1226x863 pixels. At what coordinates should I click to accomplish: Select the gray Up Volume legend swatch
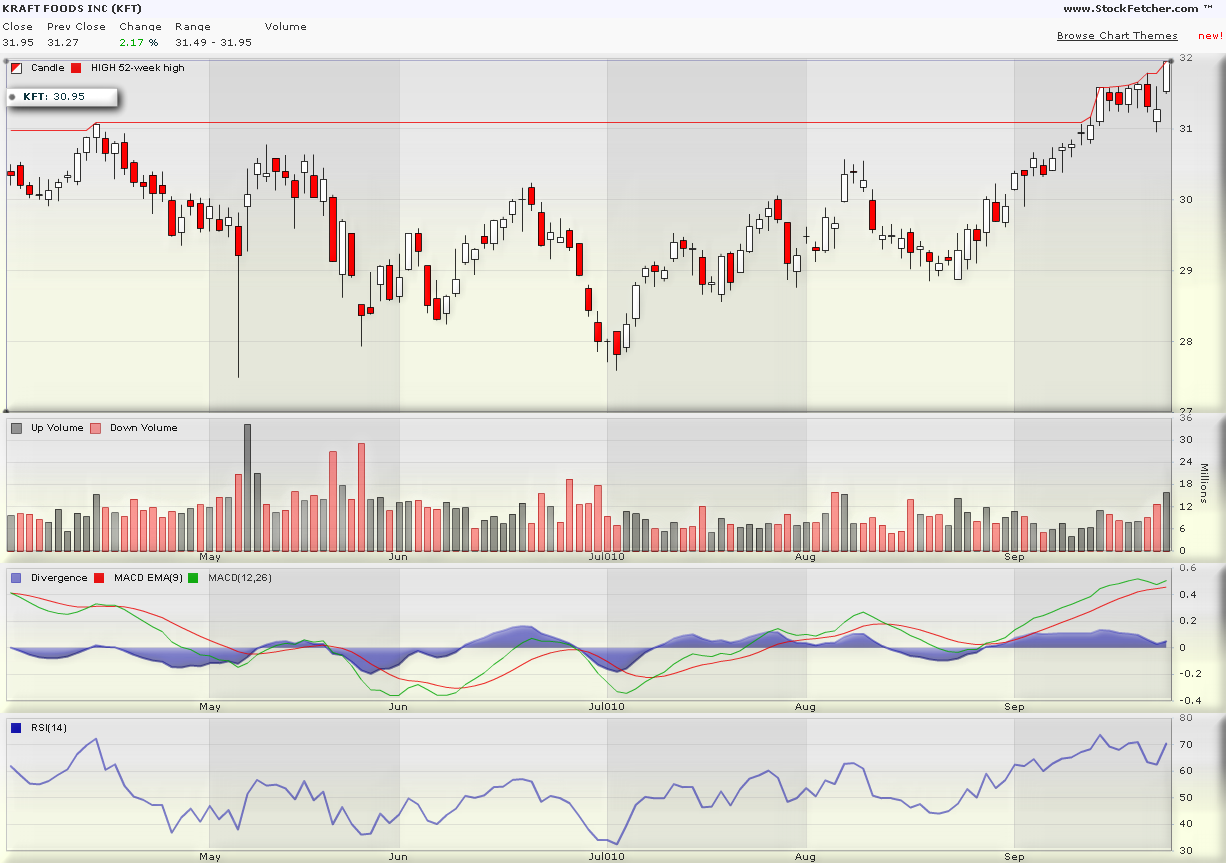pyautogui.click(x=17, y=428)
